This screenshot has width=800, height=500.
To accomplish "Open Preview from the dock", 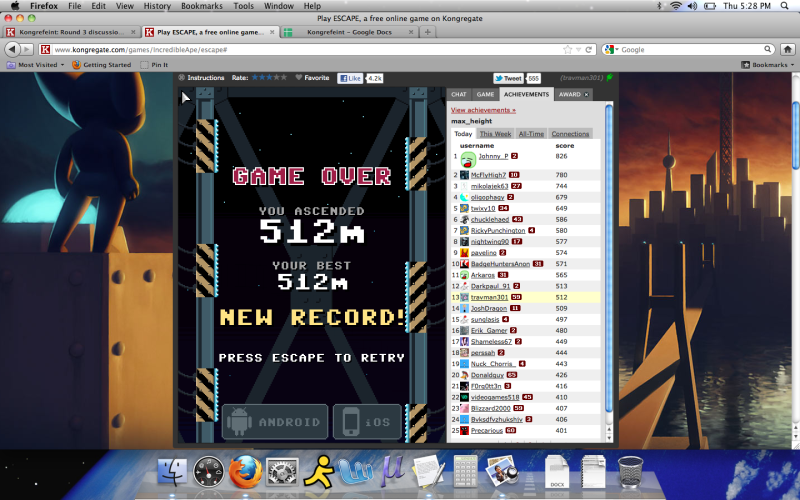I will click(x=501, y=470).
